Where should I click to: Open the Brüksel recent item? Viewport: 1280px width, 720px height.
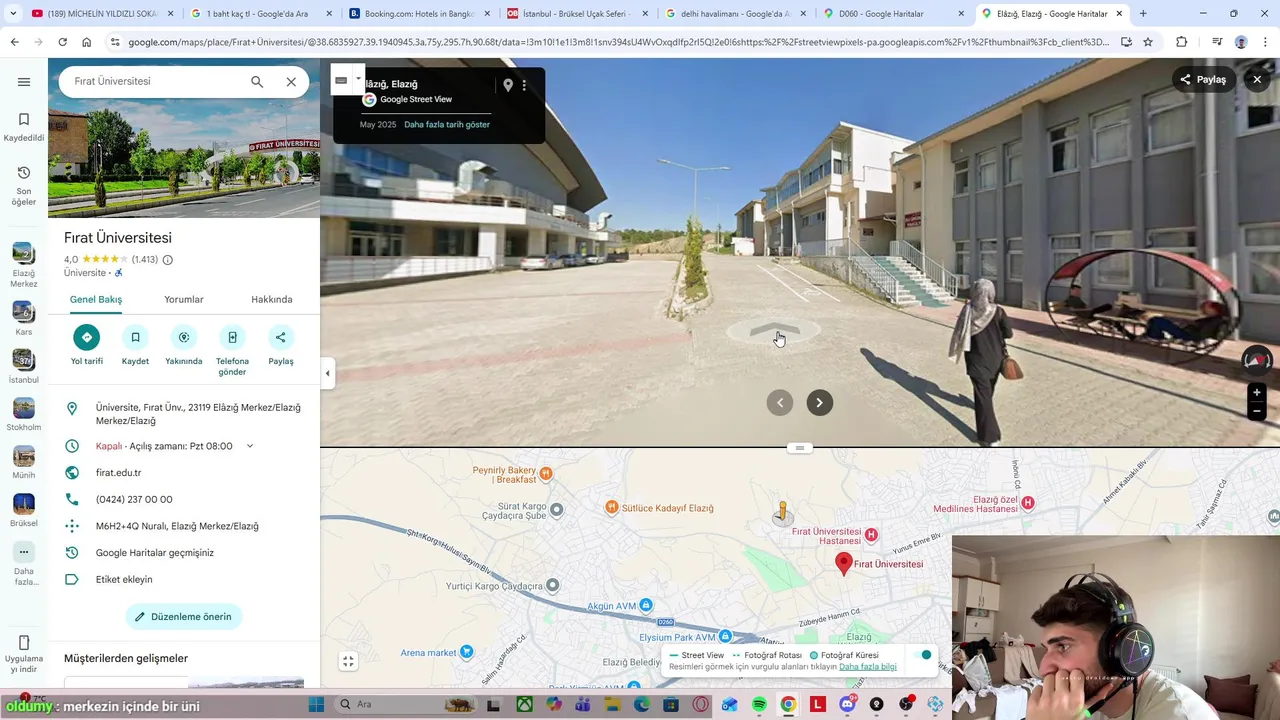tap(24, 510)
